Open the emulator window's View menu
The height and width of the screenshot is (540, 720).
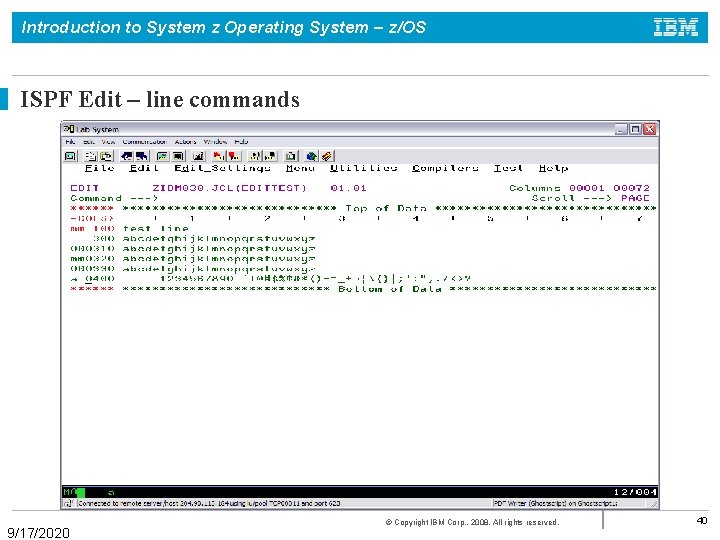108,142
